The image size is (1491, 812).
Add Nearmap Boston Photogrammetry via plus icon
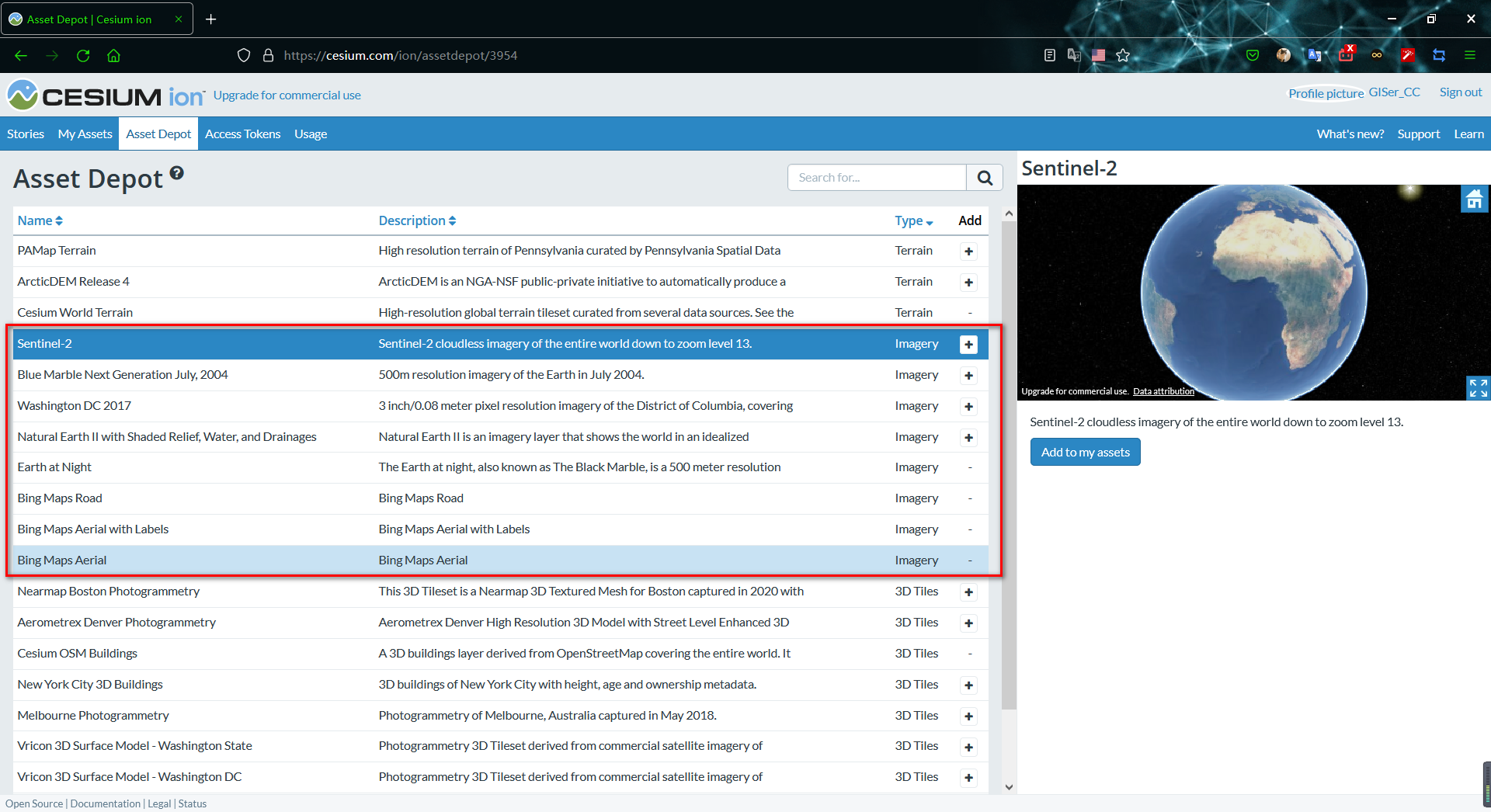(968, 592)
